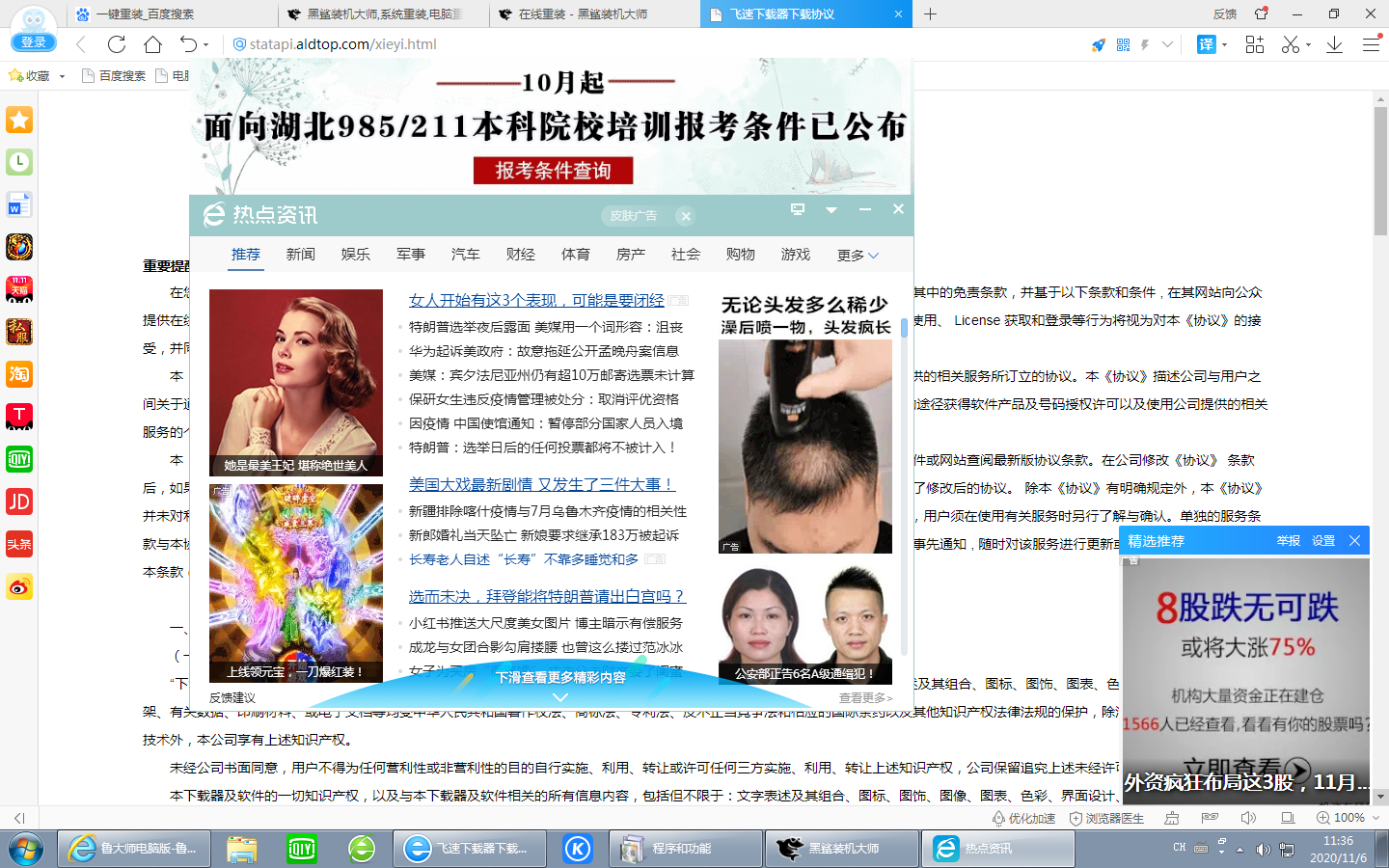Screen dimensions: 1389x868
Task: Expand the screenshot tool dropdown arrow
Action: point(1309,44)
